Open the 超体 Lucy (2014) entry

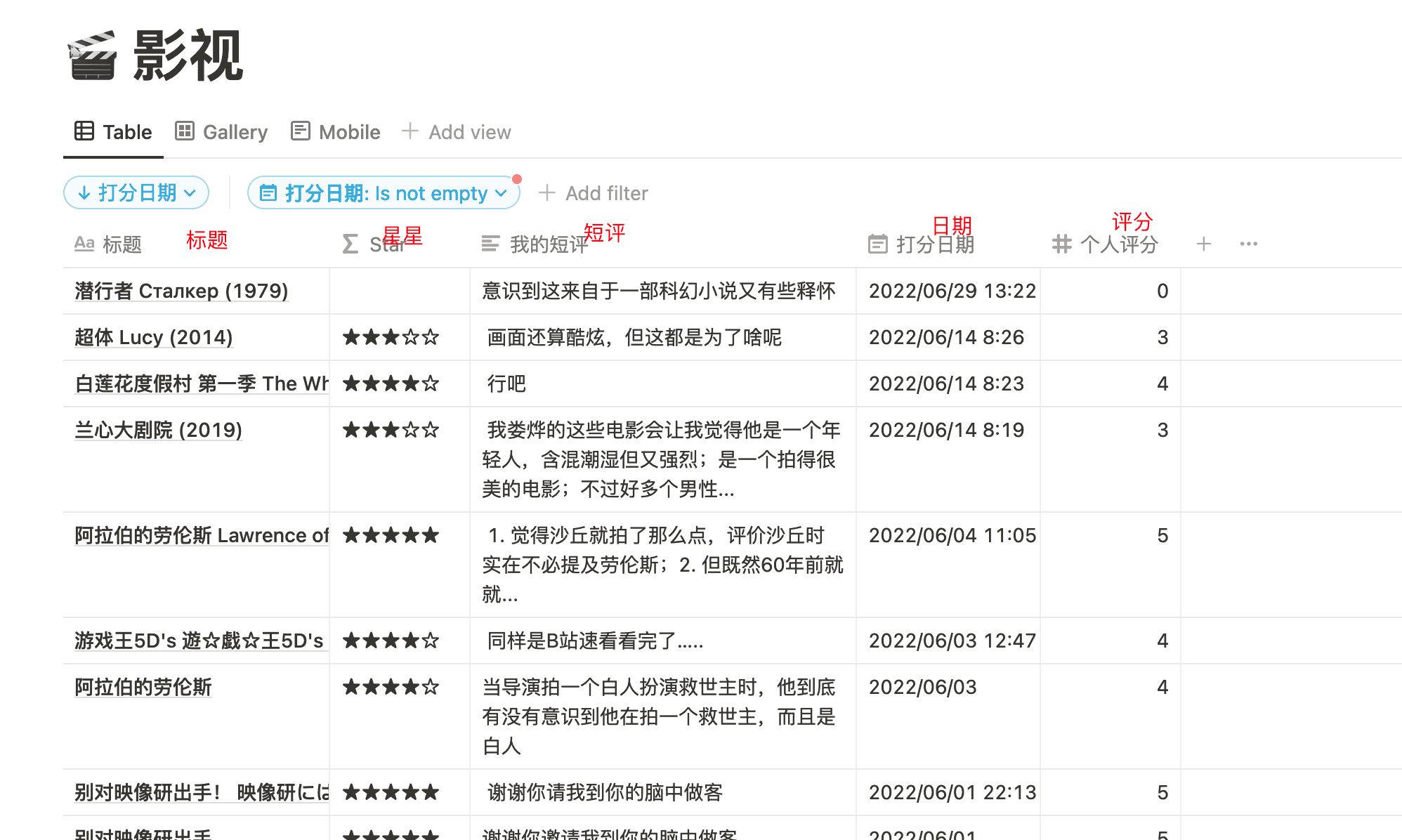pos(153,337)
